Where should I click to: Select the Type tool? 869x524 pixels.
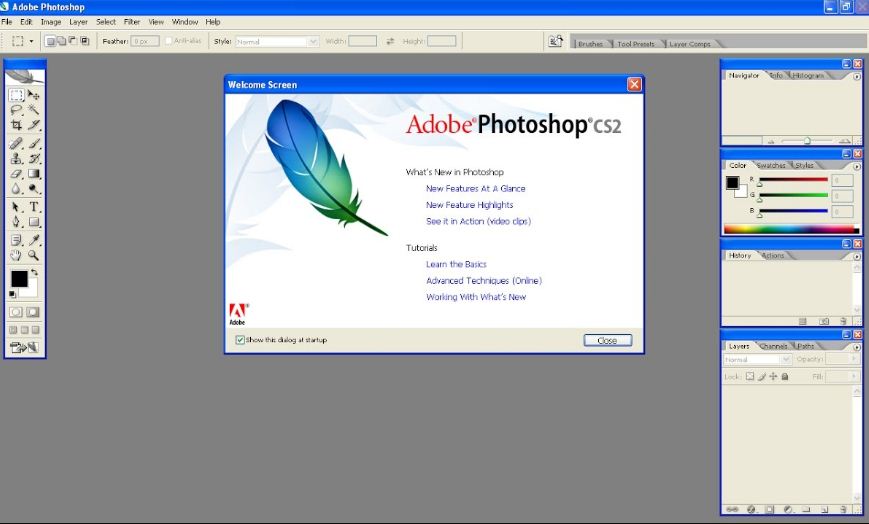[x=34, y=207]
